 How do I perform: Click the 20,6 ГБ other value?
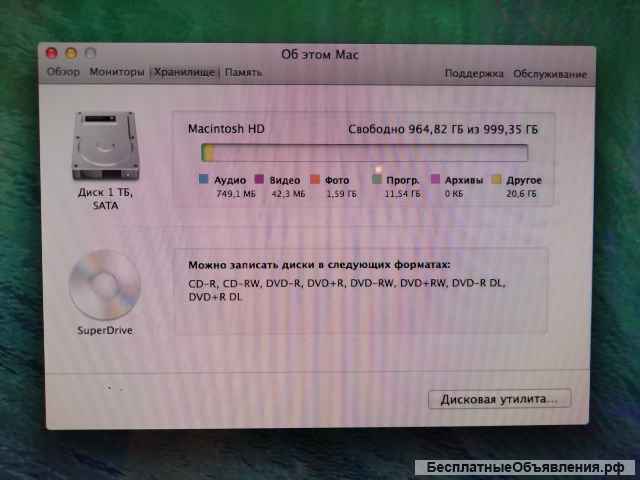coord(521,194)
